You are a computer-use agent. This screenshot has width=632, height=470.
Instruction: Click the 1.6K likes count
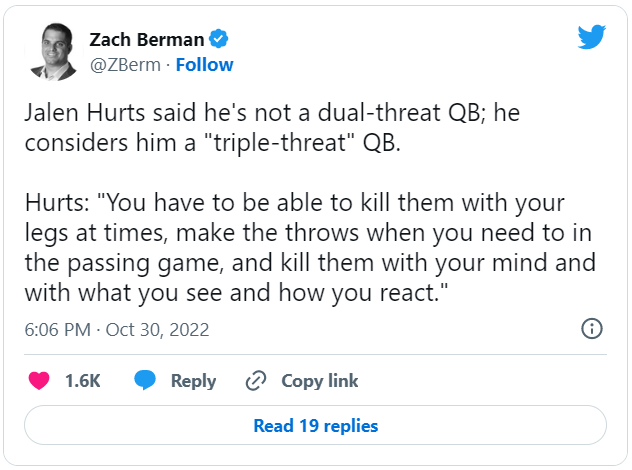click(82, 380)
